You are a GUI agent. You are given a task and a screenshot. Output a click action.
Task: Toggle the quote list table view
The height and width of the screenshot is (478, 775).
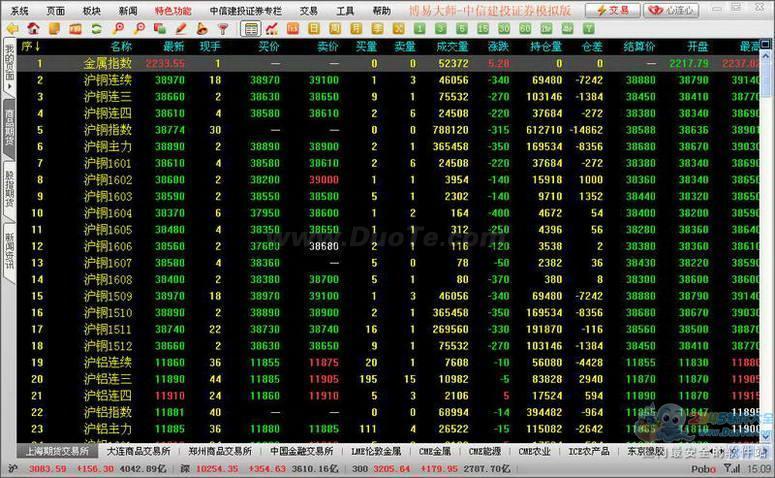[251, 28]
